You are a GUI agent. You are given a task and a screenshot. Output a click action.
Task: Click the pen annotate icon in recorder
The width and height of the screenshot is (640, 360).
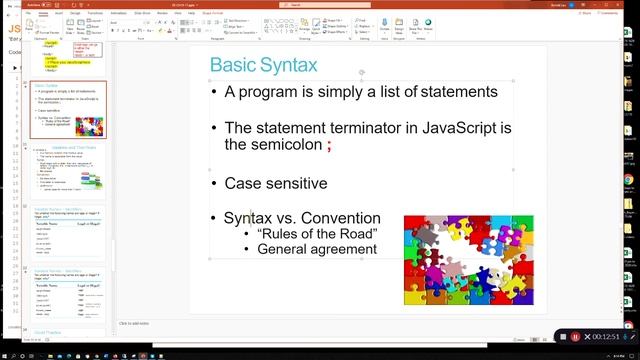[x=633, y=337]
